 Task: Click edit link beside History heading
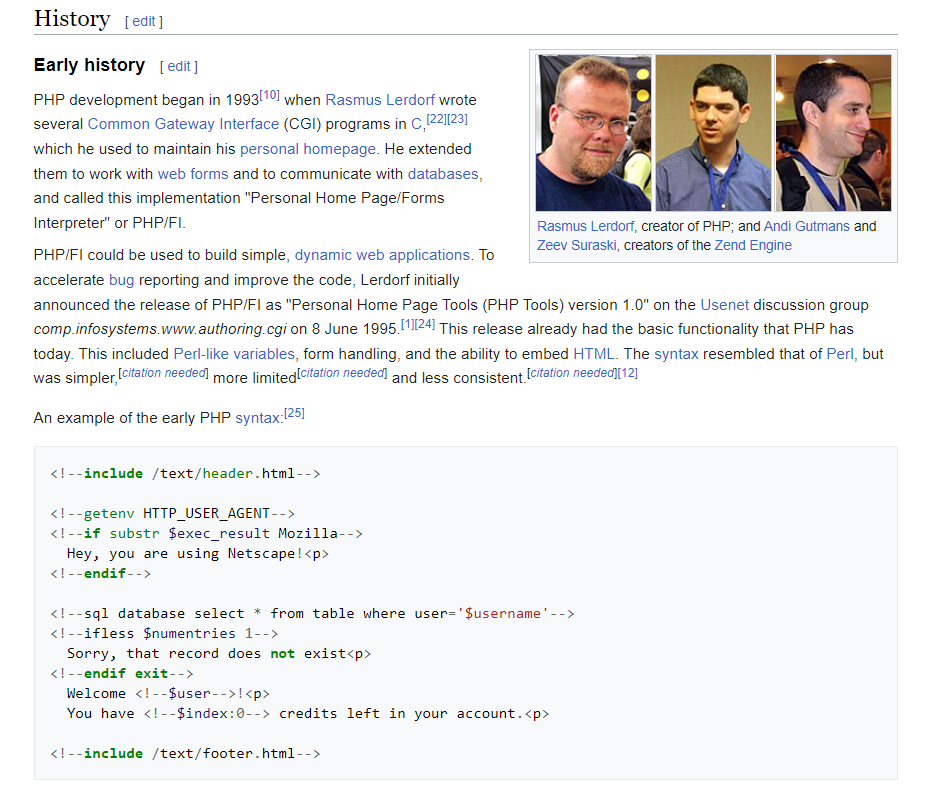point(144,22)
